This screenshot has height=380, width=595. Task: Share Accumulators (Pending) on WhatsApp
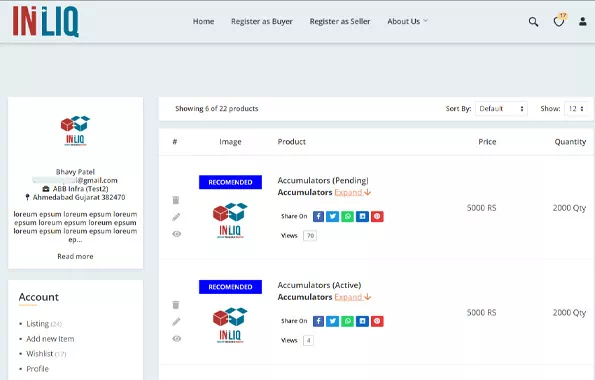pyautogui.click(x=347, y=216)
